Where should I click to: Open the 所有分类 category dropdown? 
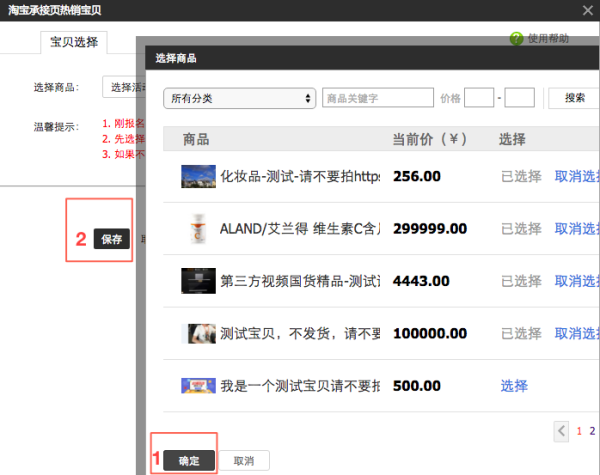pyautogui.click(x=239, y=98)
